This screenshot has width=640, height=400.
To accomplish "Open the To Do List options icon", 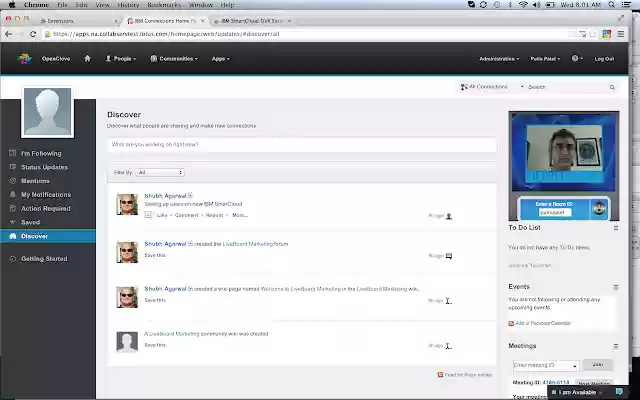I will pyautogui.click(x=616, y=228).
